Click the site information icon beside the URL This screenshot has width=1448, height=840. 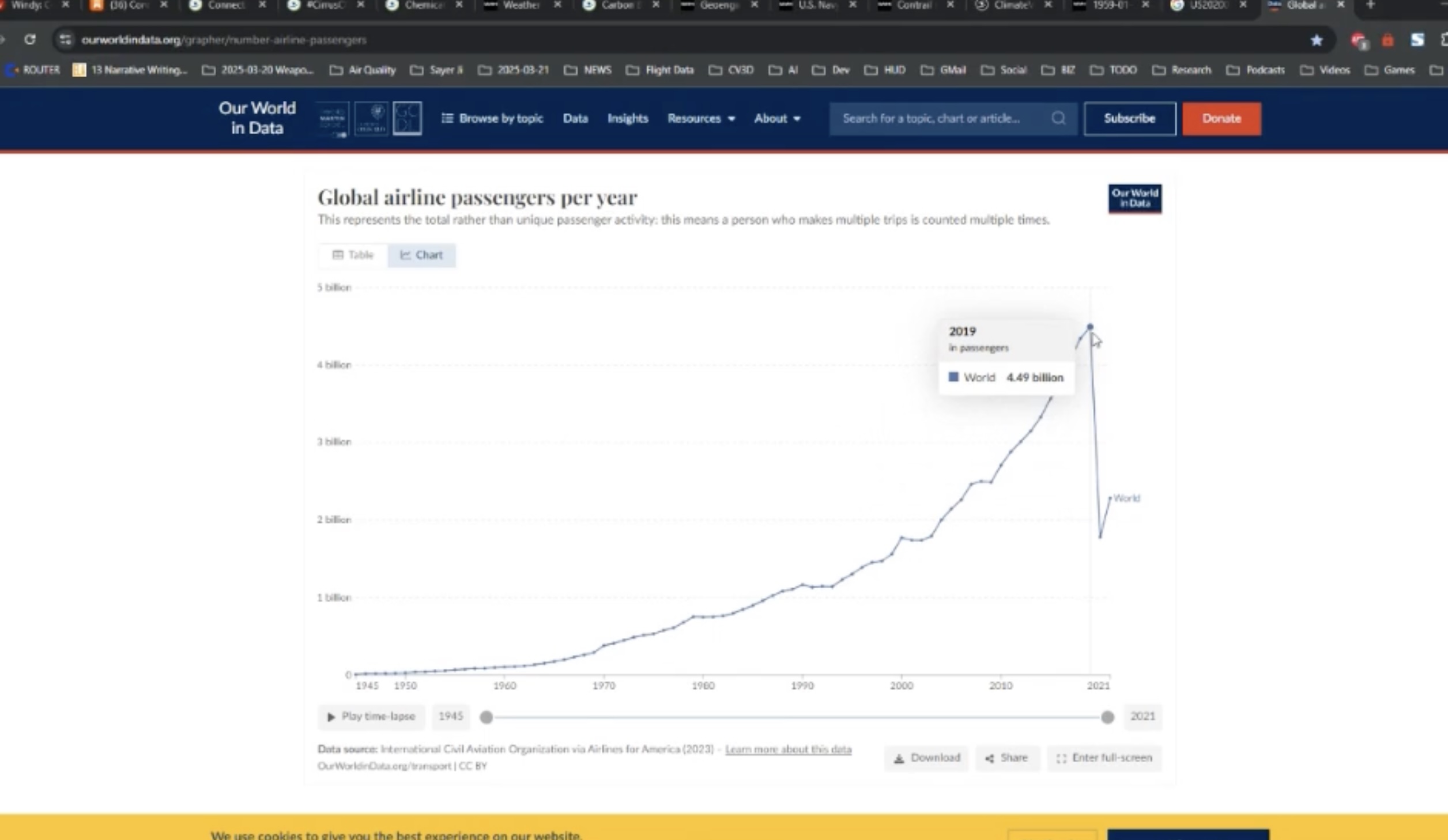tap(65, 40)
